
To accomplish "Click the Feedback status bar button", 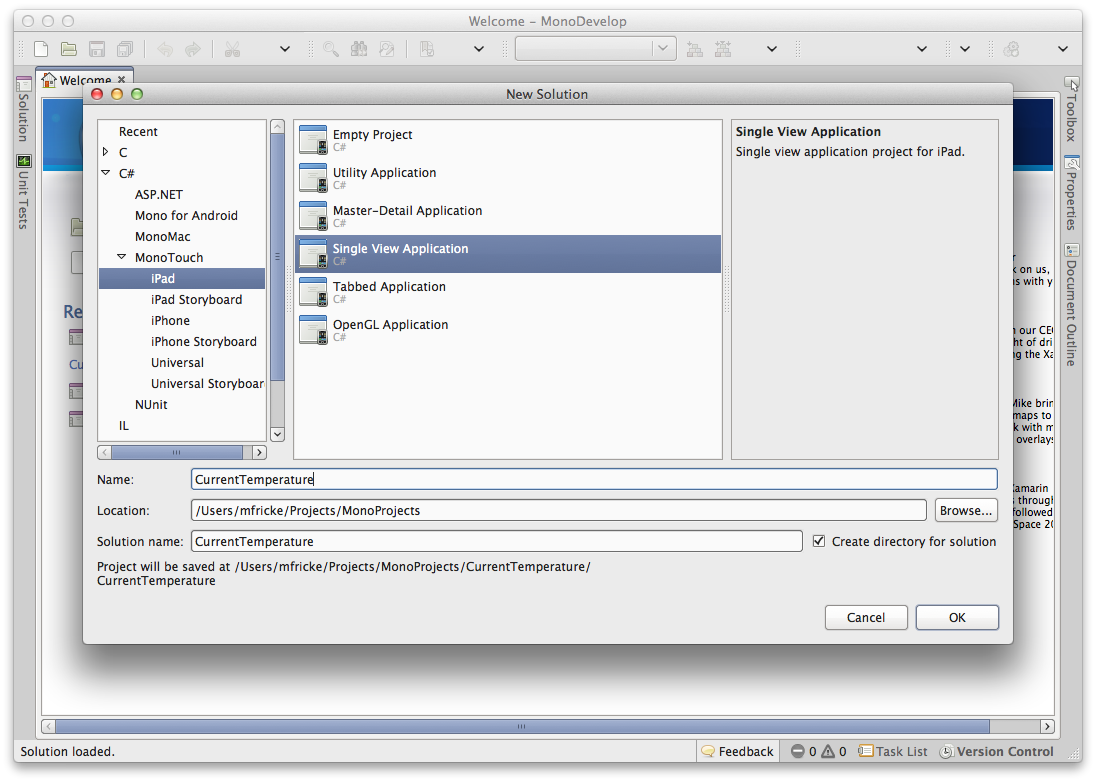I will 737,751.
